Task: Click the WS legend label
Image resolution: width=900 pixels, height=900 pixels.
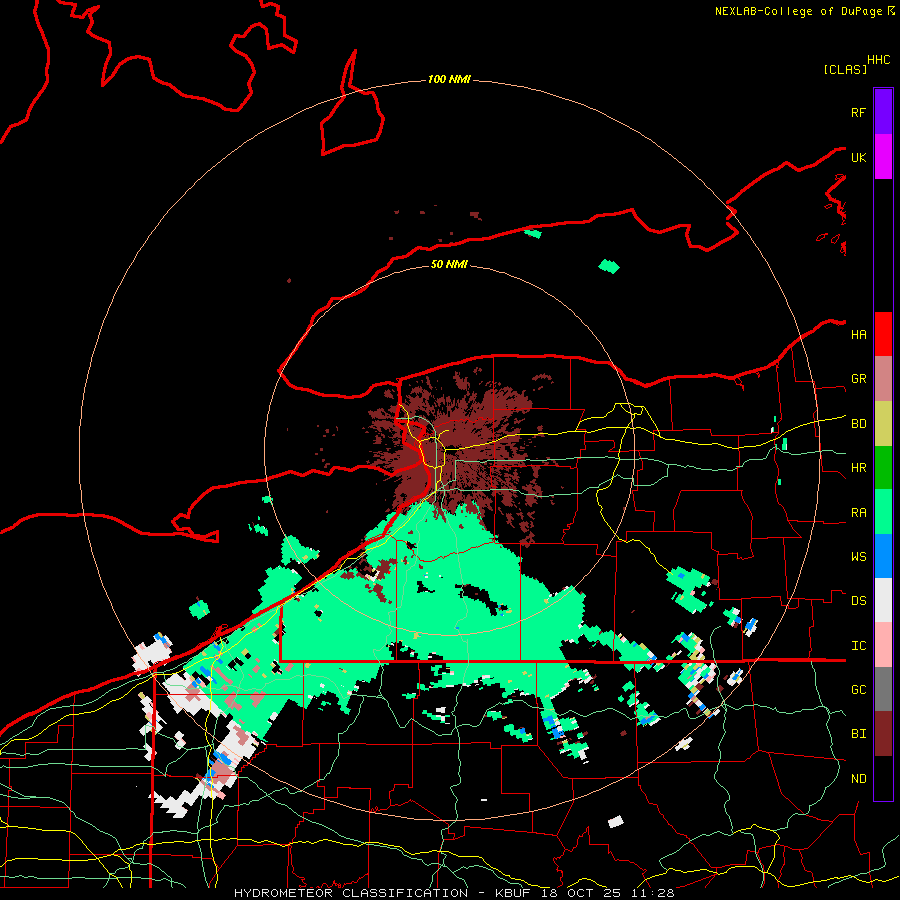Action: [858, 557]
